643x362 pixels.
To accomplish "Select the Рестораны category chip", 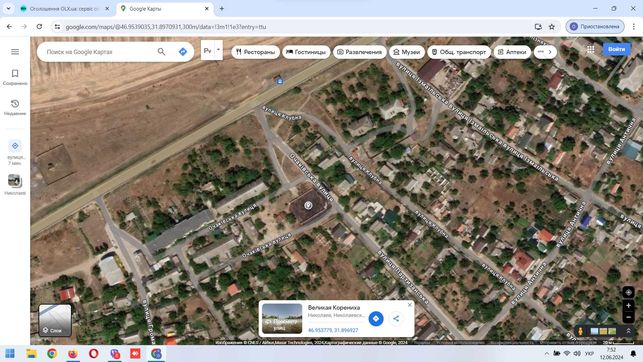I will [255, 52].
